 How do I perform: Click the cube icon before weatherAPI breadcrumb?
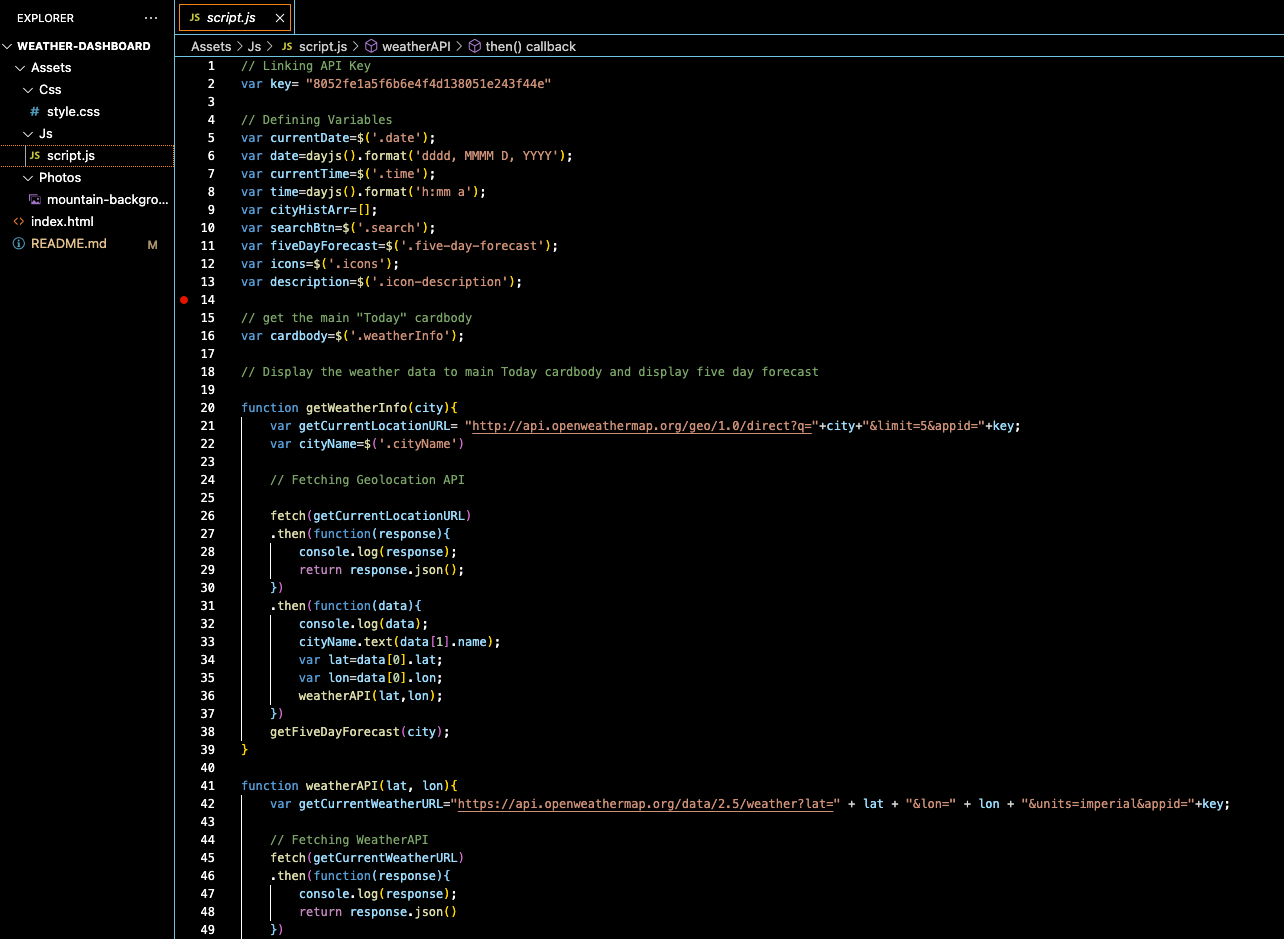pyautogui.click(x=370, y=47)
